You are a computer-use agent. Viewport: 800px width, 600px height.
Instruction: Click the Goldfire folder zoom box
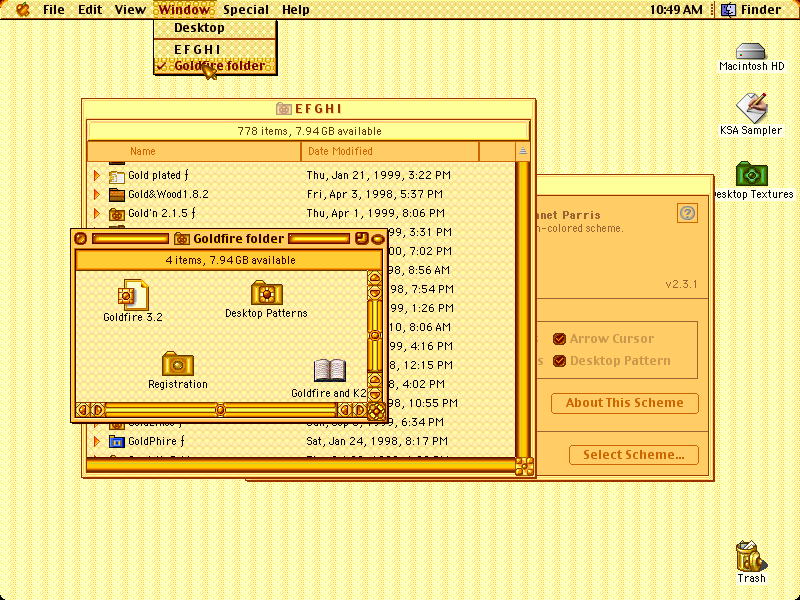tap(361, 238)
